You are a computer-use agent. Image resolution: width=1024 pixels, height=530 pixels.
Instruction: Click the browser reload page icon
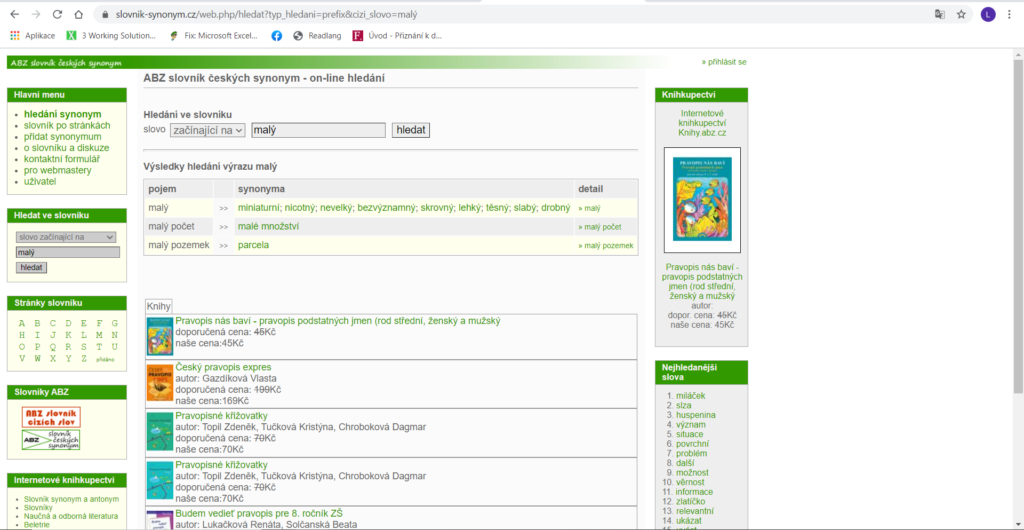[x=57, y=15]
